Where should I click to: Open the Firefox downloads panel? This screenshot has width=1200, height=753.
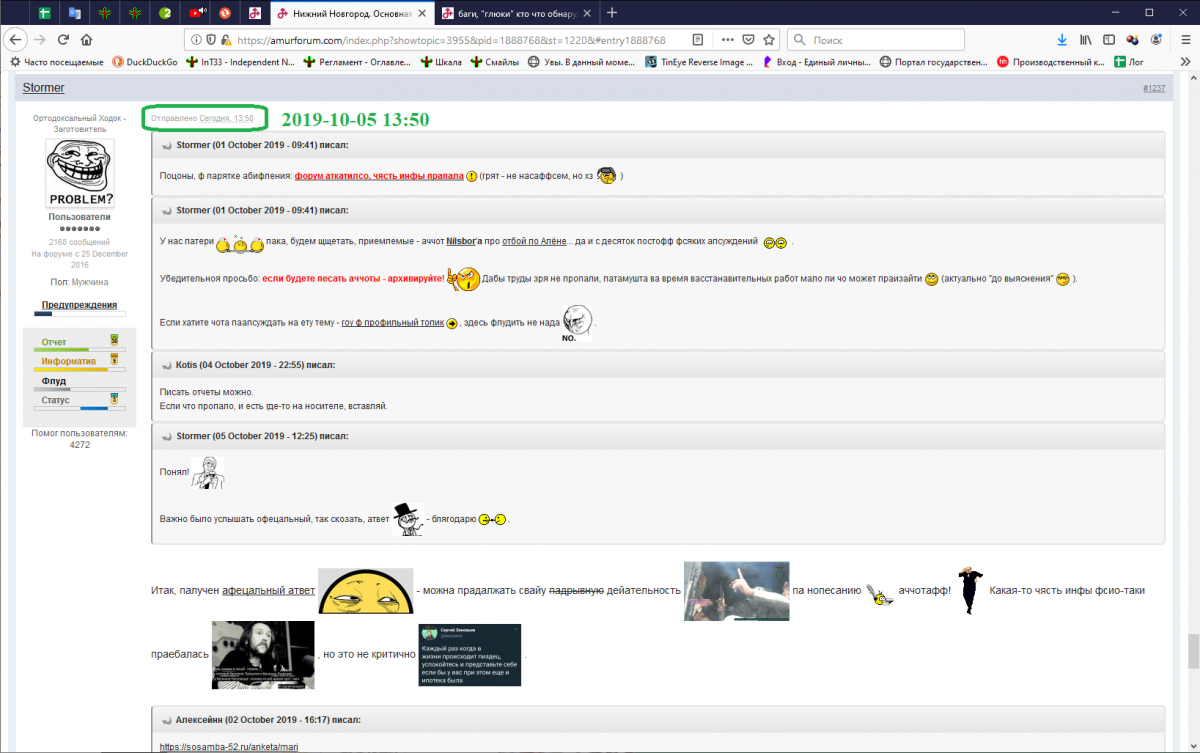point(1062,40)
